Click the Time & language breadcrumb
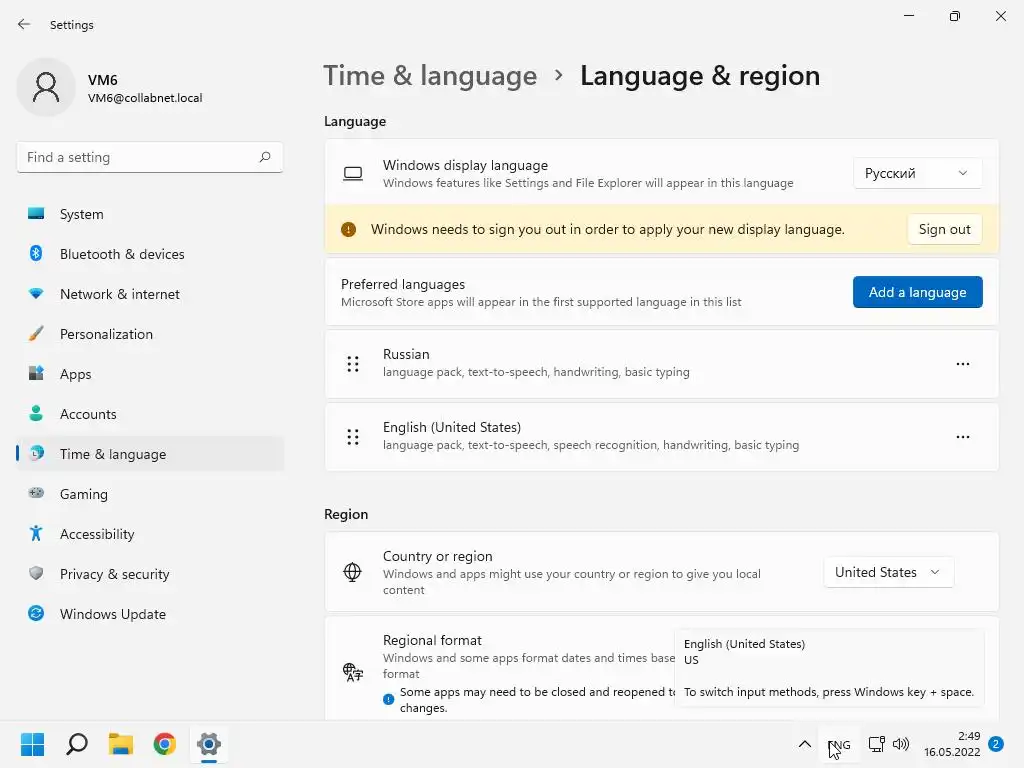This screenshot has height=768, width=1024. tap(430, 76)
